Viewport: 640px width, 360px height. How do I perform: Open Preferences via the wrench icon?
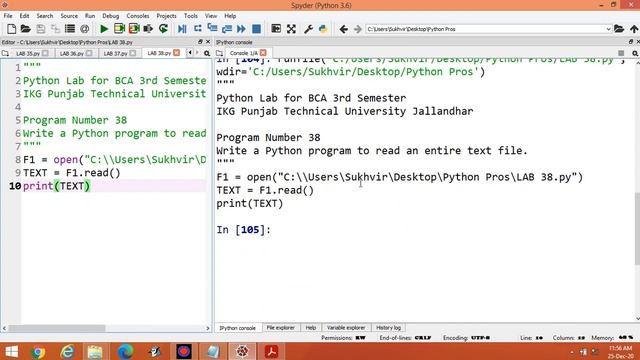point(309,29)
